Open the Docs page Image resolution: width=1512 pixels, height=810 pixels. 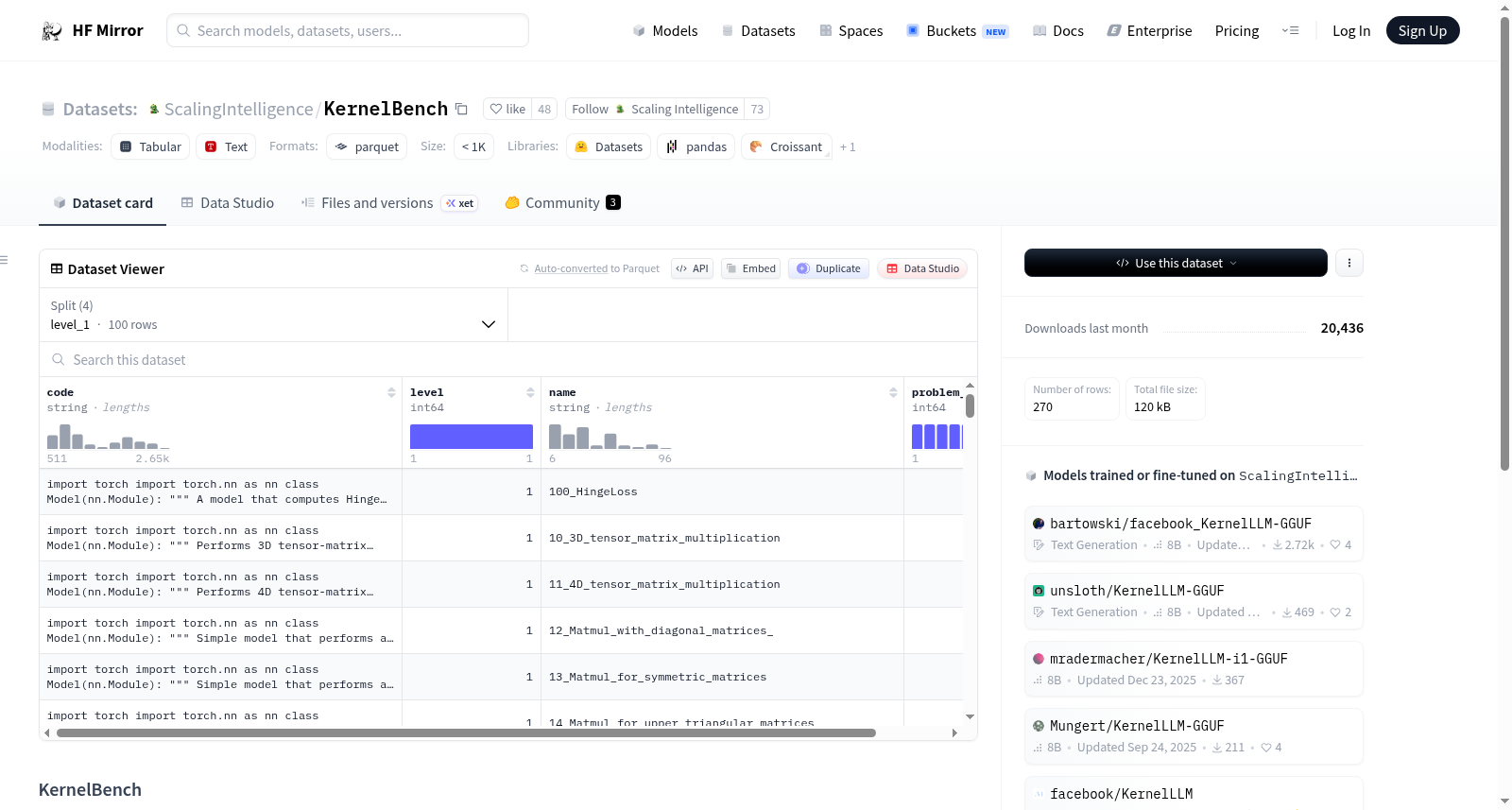tap(1057, 30)
